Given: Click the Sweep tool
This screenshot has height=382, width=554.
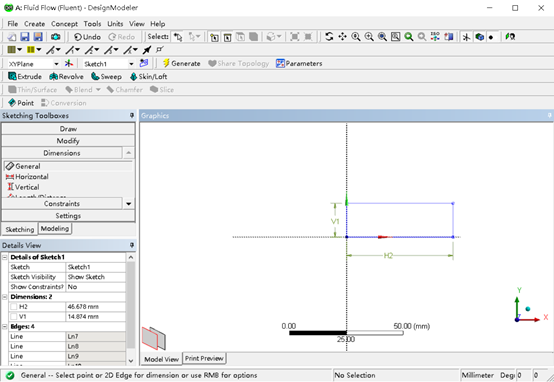Looking at the screenshot, I should pyautogui.click(x=106, y=77).
